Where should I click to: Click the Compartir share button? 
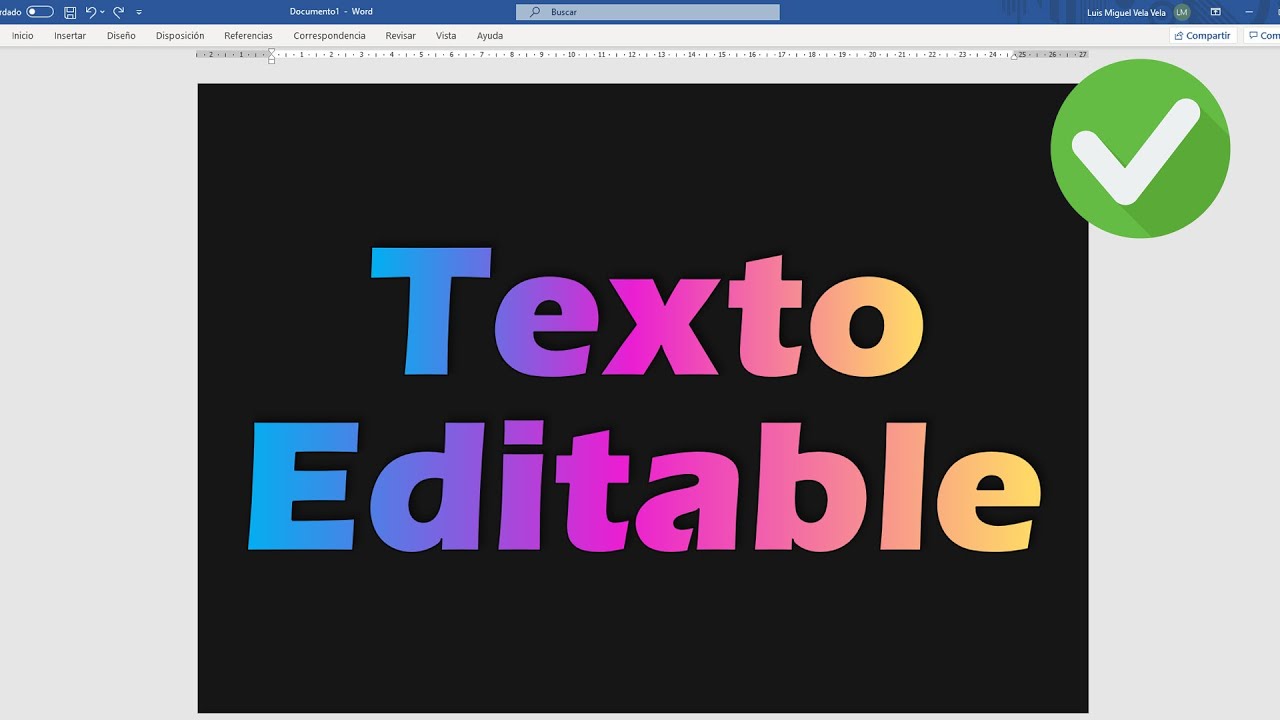pyautogui.click(x=1203, y=36)
